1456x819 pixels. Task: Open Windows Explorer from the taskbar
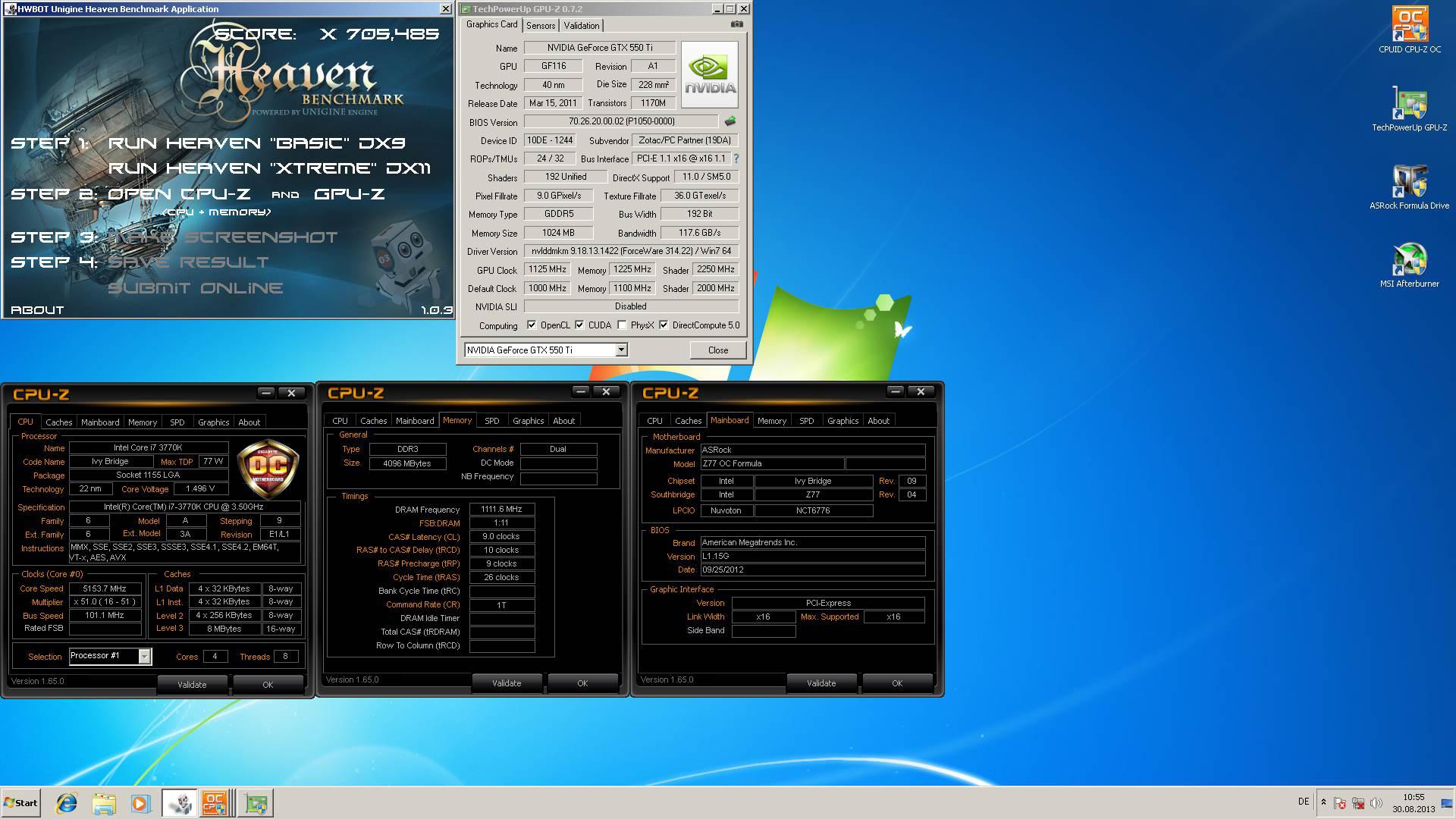click(x=104, y=803)
